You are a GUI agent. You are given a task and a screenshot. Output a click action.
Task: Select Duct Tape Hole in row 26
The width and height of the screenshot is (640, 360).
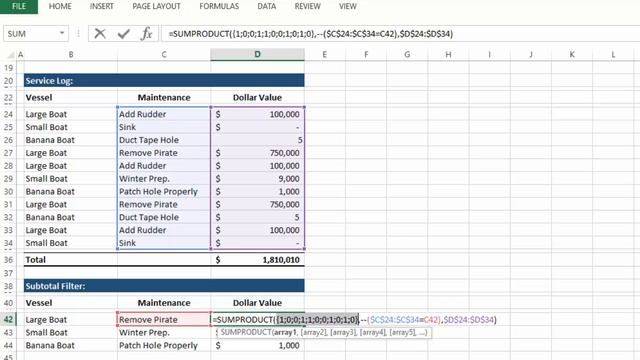point(164,140)
